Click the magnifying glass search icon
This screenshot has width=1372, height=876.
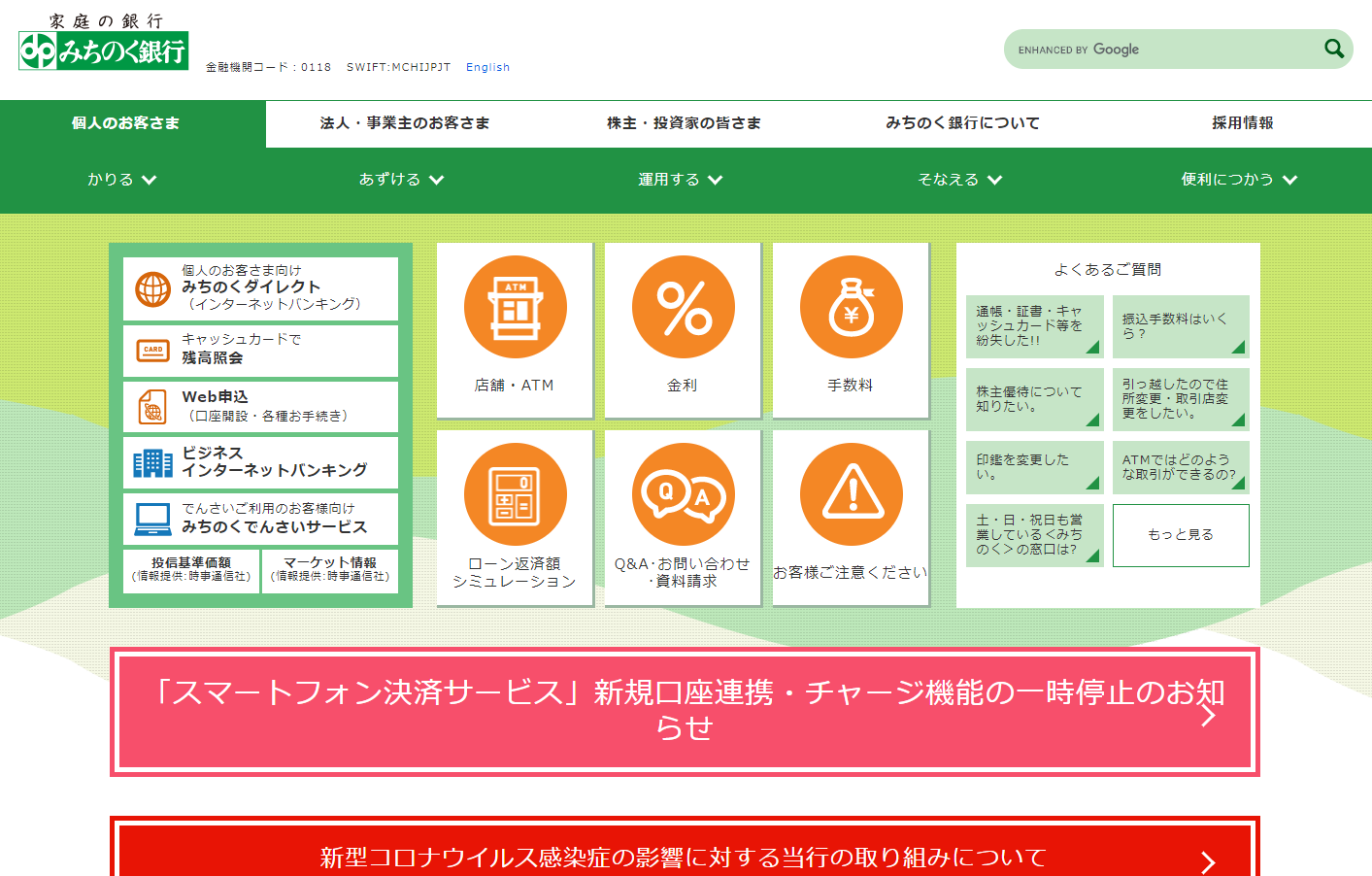point(1334,49)
